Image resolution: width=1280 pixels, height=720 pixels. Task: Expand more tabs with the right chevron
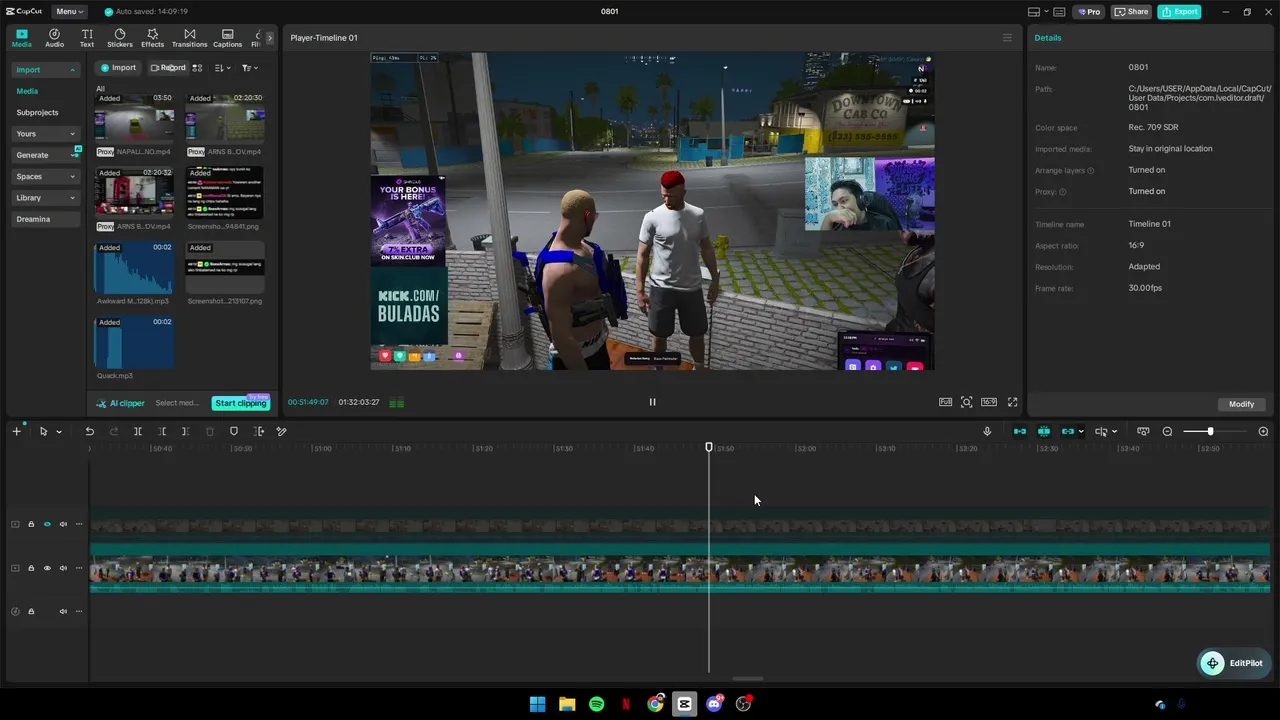[x=269, y=38]
